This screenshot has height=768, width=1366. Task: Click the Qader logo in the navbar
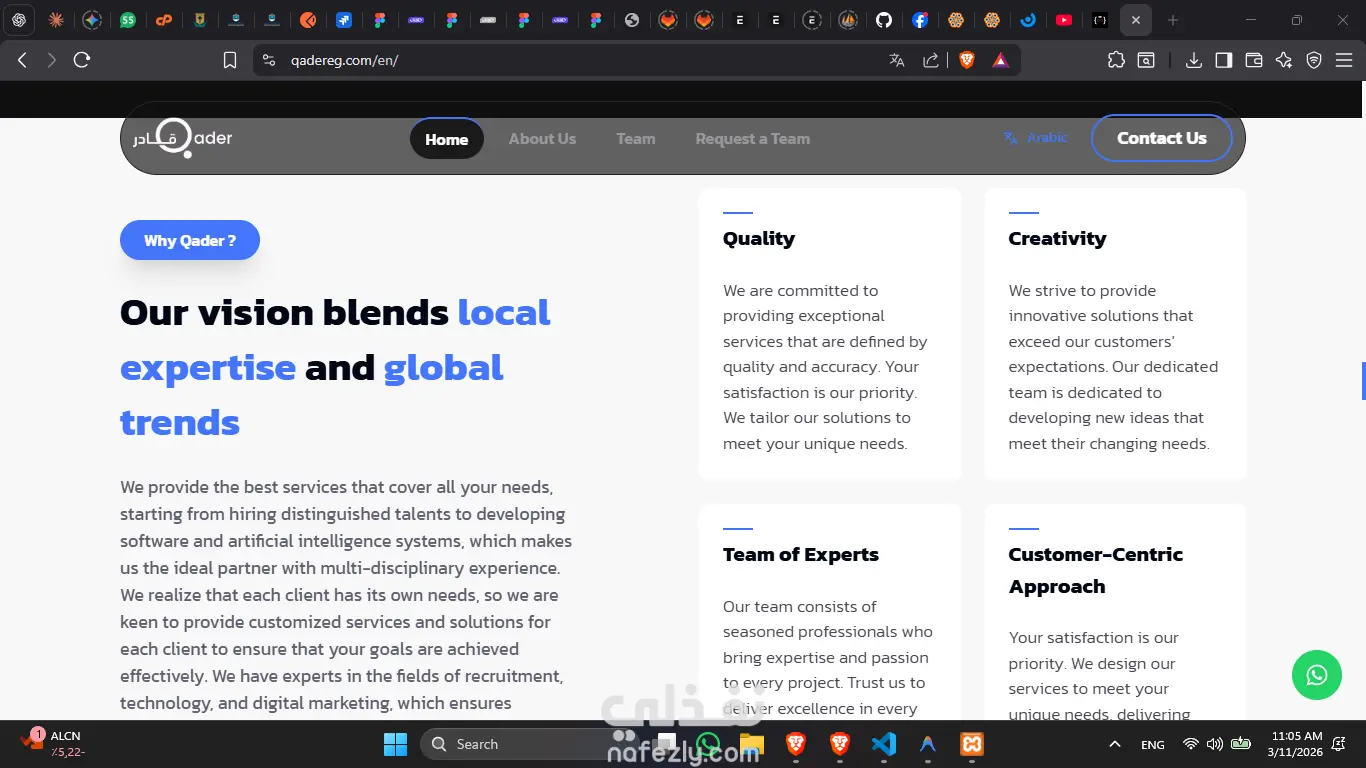(183, 138)
